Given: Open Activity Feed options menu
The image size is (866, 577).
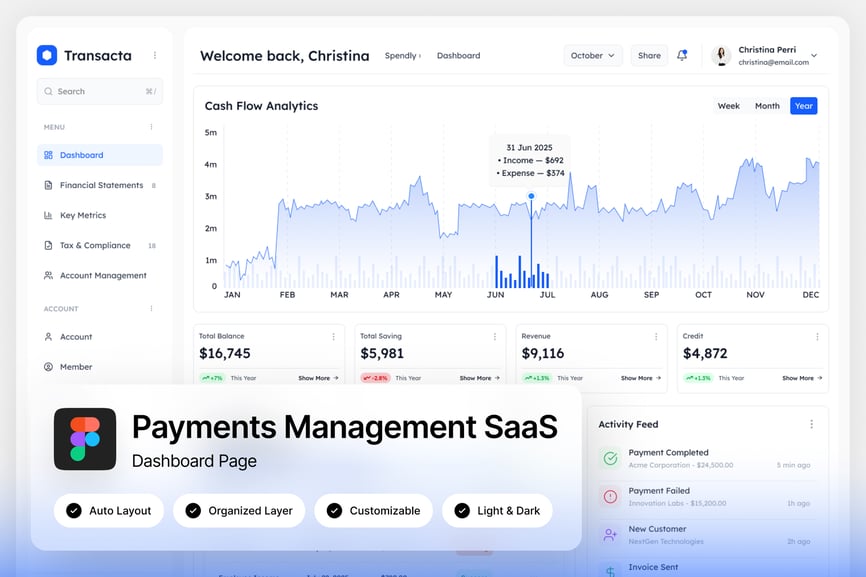Looking at the screenshot, I should pyautogui.click(x=811, y=424).
